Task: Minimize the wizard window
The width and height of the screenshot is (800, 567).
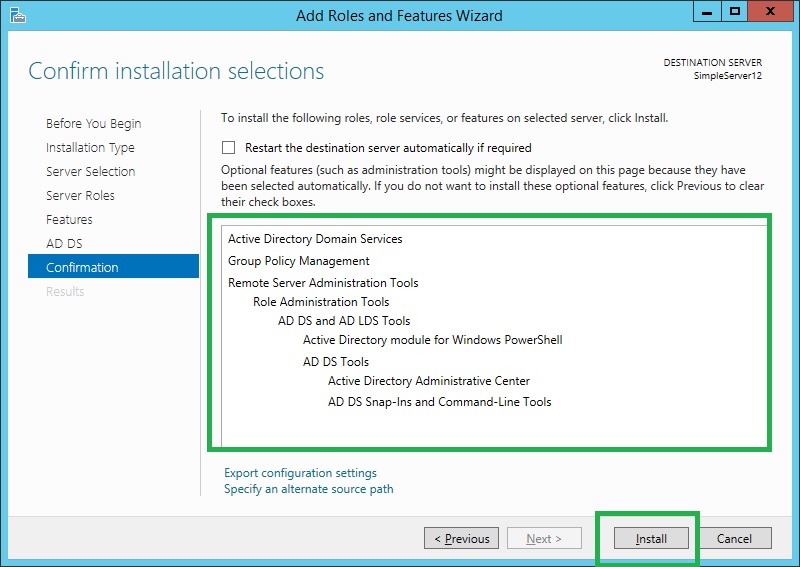Action: coord(705,12)
